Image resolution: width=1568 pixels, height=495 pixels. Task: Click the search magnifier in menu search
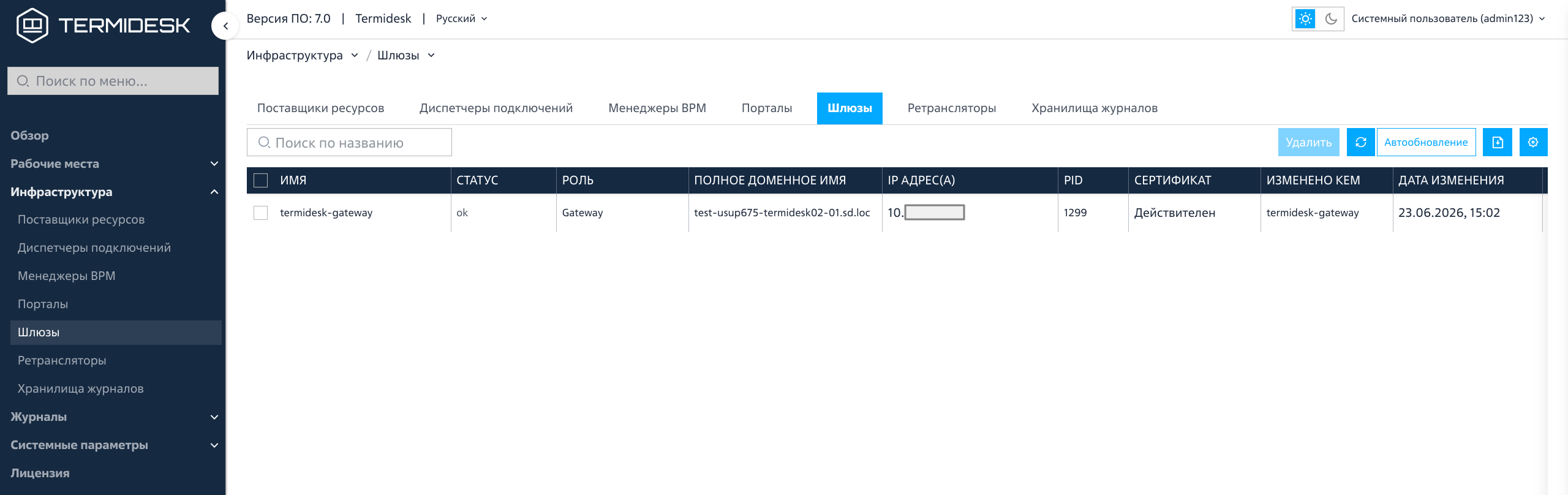(x=23, y=81)
